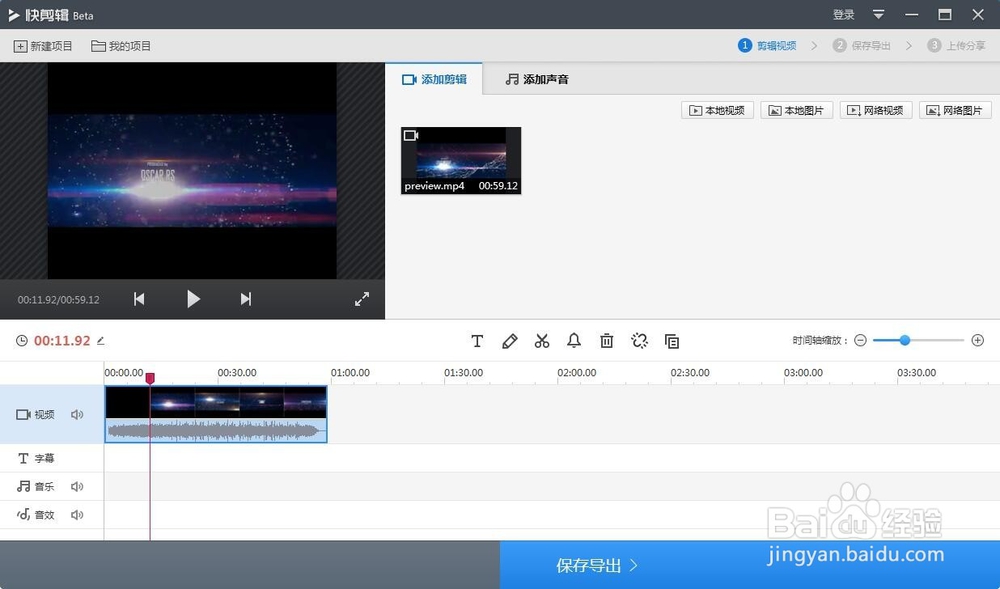Switch to 添加声音 tab
This screenshot has width=1000, height=589.
[x=537, y=79]
